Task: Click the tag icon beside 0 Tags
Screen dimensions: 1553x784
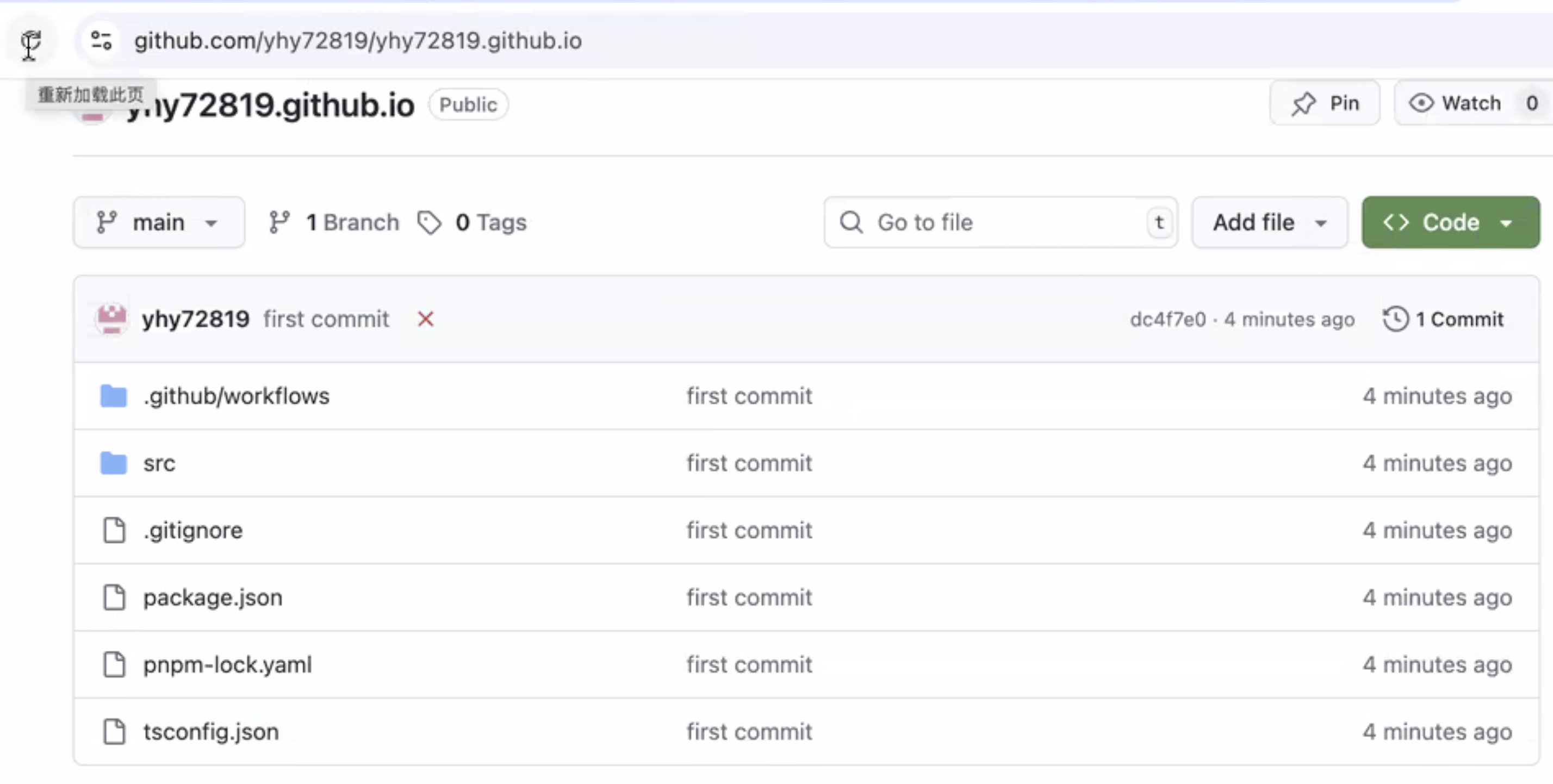Action: [429, 222]
